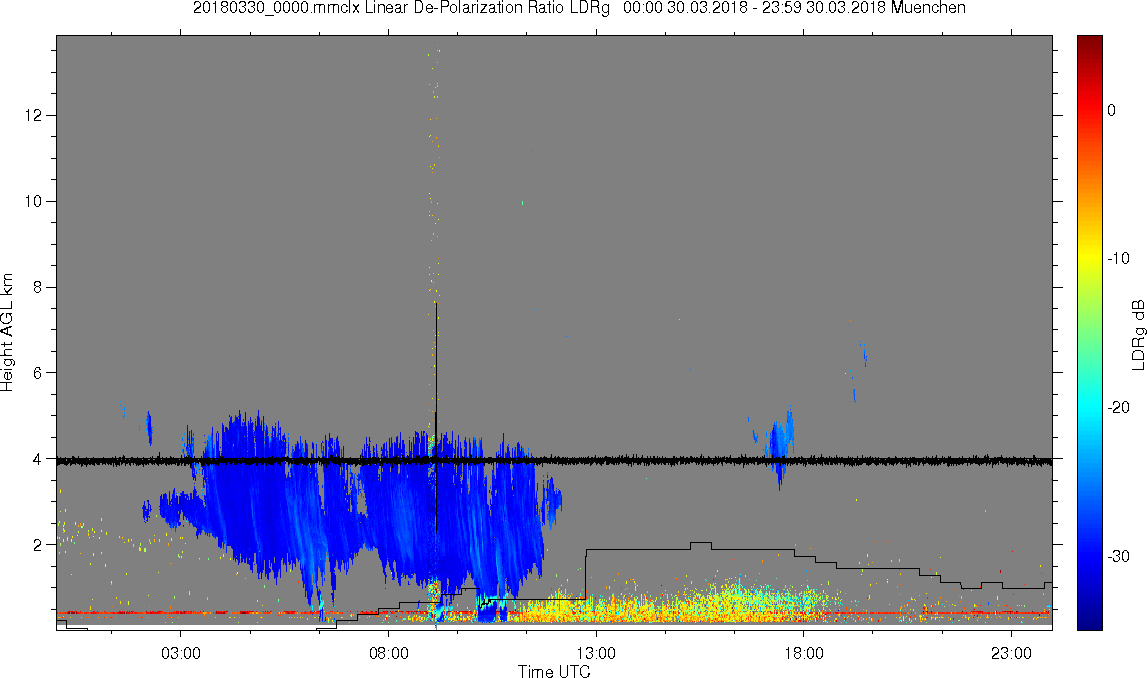Click the plot title text at top
Screen dimensions: 1147x678
(579, 8)
